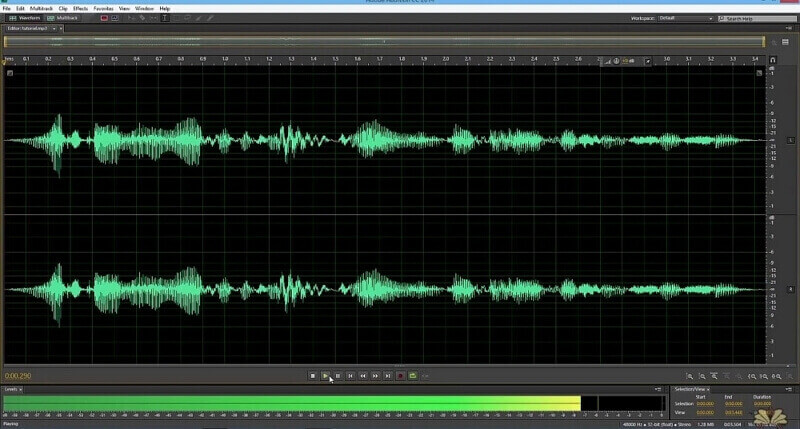Open the Window menu
The image size is (800, 429).
tap(144, 9)
